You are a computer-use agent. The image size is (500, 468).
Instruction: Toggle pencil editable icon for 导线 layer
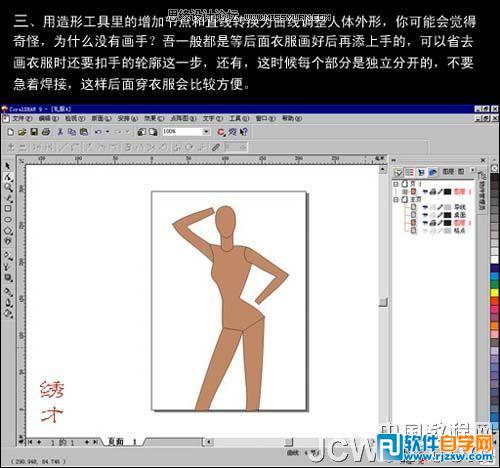pos(440,207)
